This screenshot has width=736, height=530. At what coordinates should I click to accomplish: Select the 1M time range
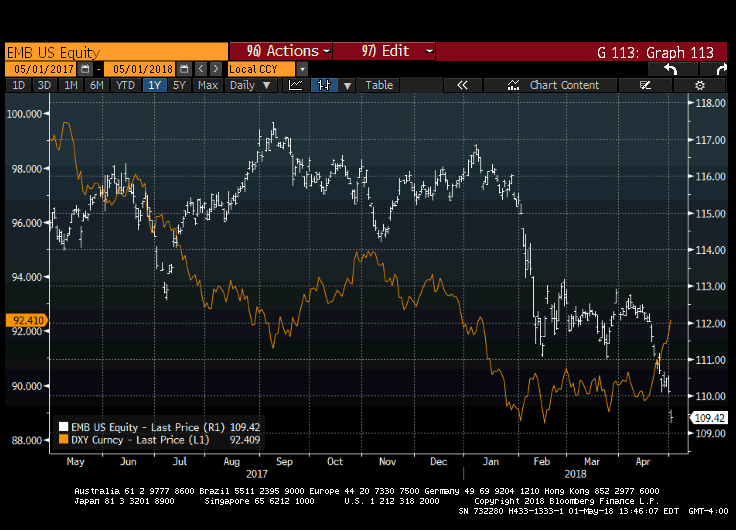pos(70,85)
